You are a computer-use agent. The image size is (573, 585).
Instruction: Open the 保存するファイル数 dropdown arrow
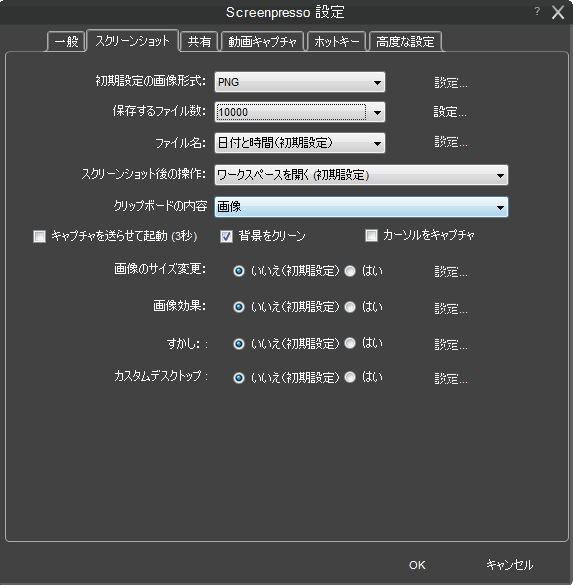point(377,112)
